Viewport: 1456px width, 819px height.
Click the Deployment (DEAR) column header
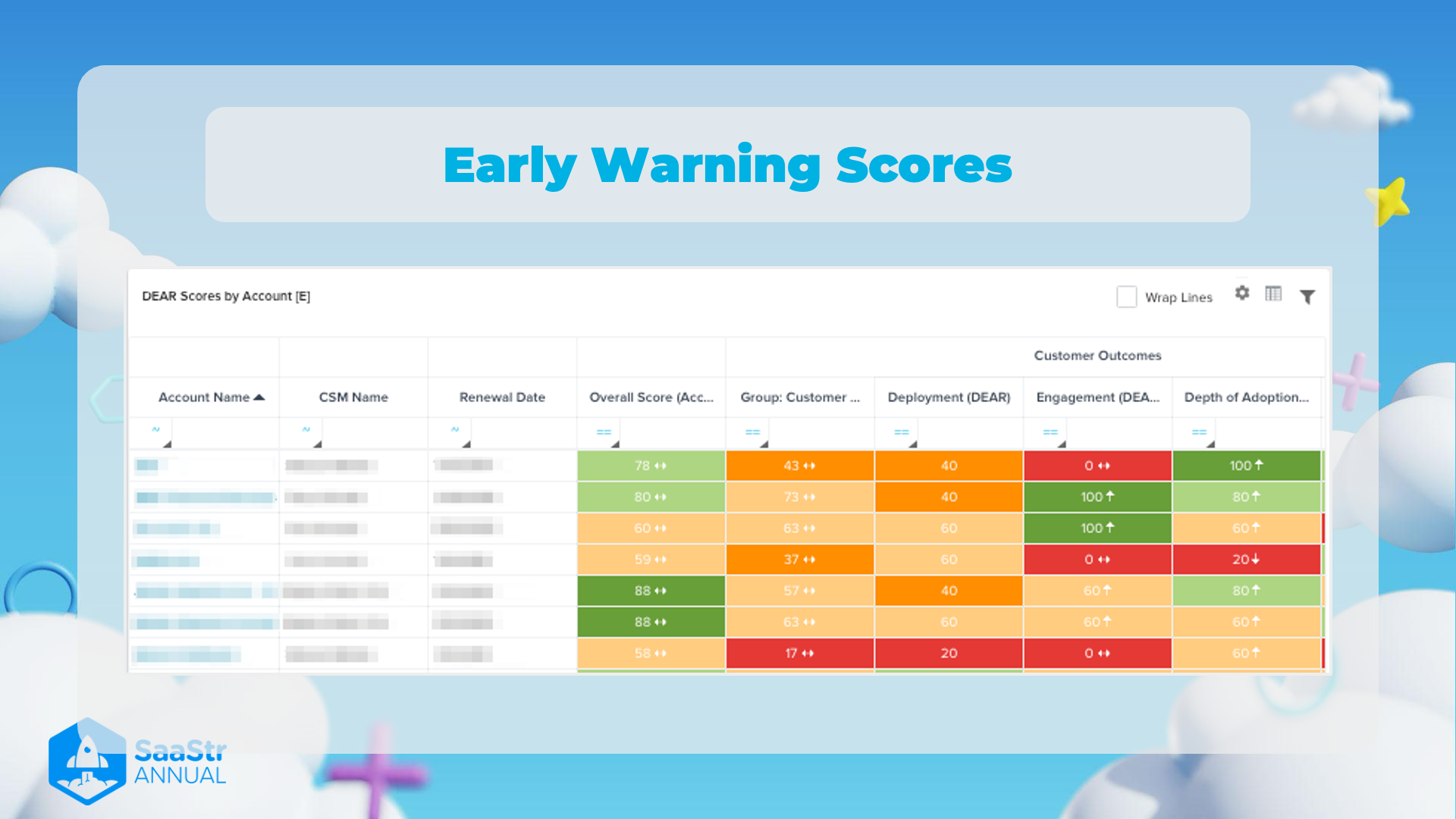949,397
